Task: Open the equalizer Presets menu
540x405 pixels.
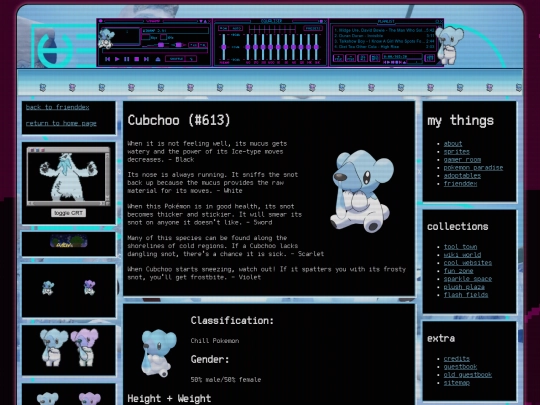Action: [313, 28]
